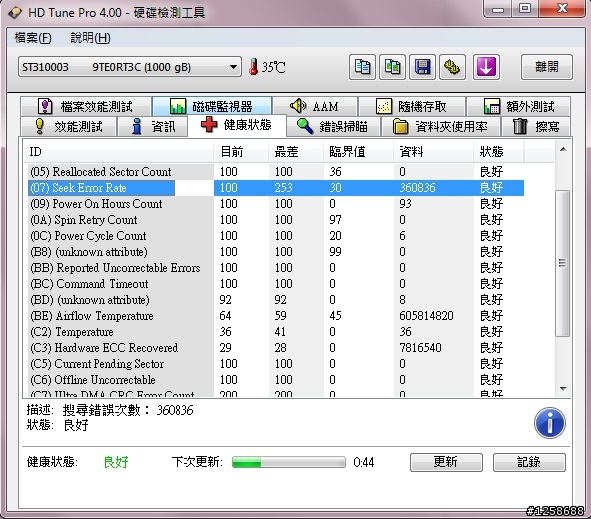The width and height of the screenshot is (591, 519).
Task: Click the file benchmark tab icon
Action: tap(45, 106)
